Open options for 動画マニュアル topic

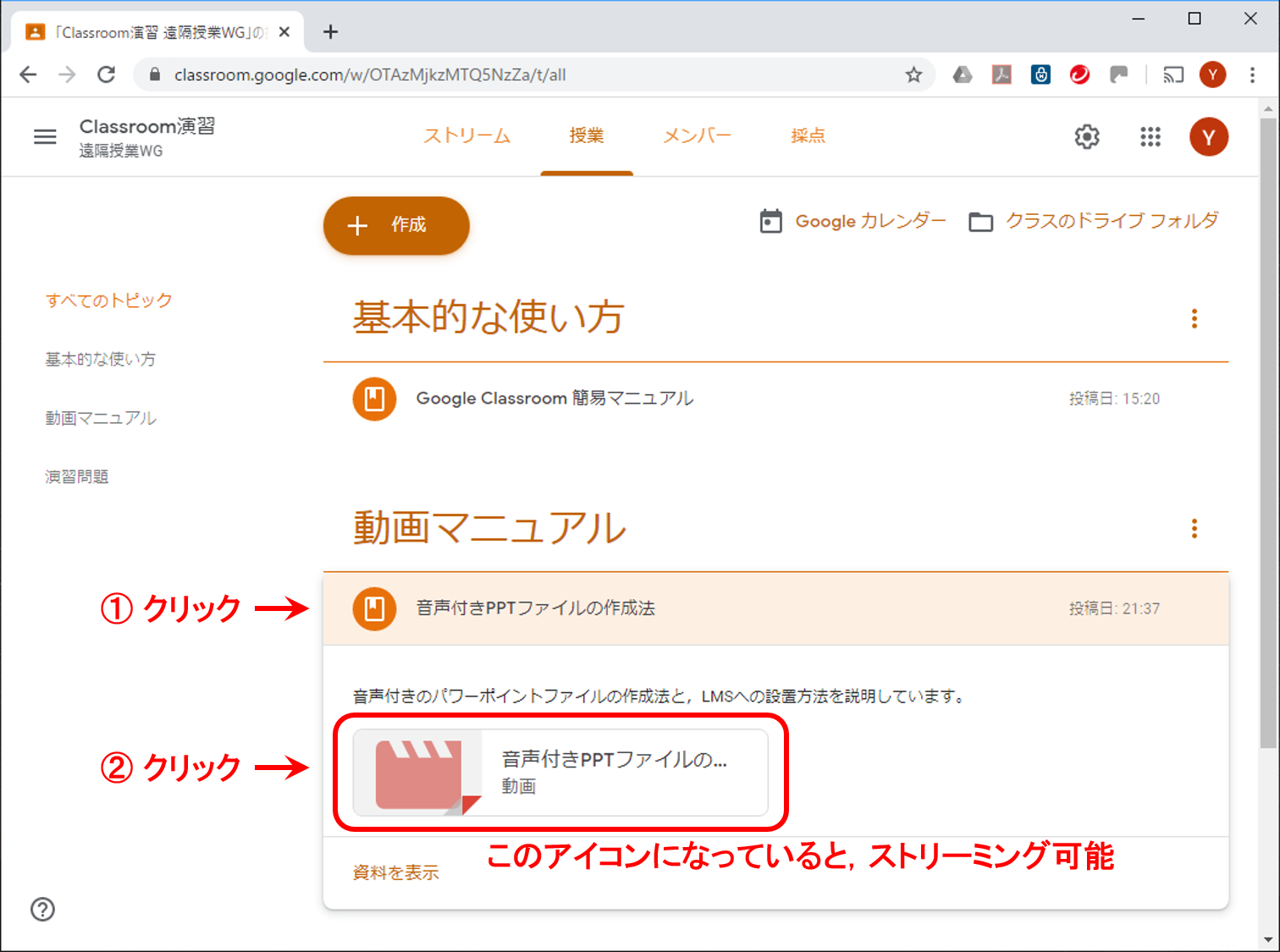point(1194,529)
